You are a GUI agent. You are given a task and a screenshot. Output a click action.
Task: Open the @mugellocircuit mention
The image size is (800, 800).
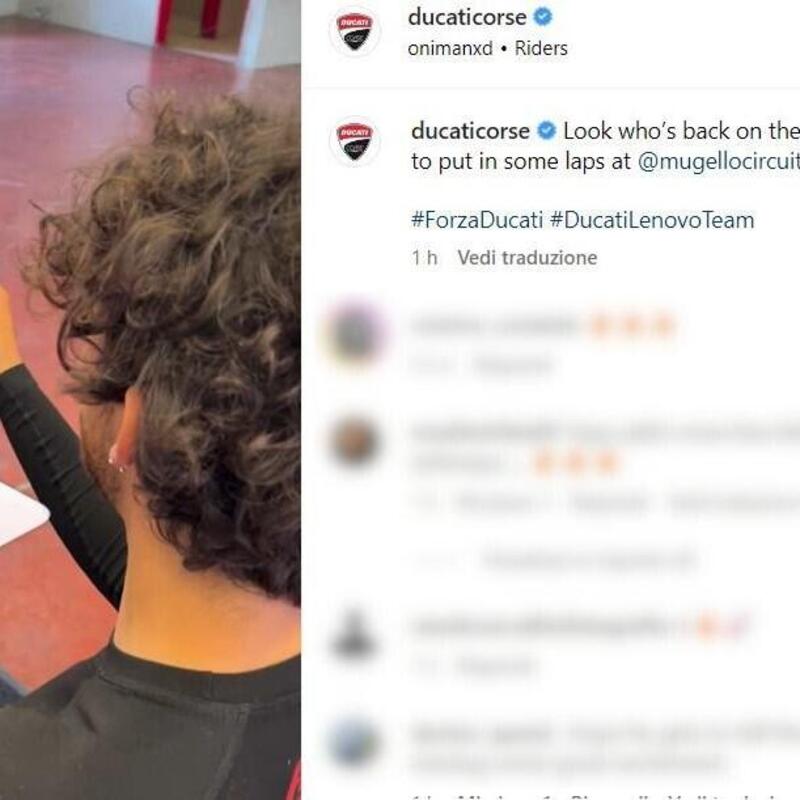[718, 162]
